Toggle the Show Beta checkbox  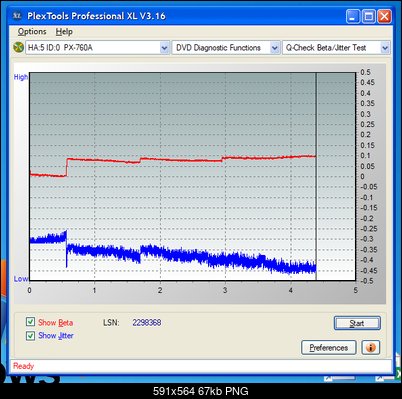coord(30,322)
